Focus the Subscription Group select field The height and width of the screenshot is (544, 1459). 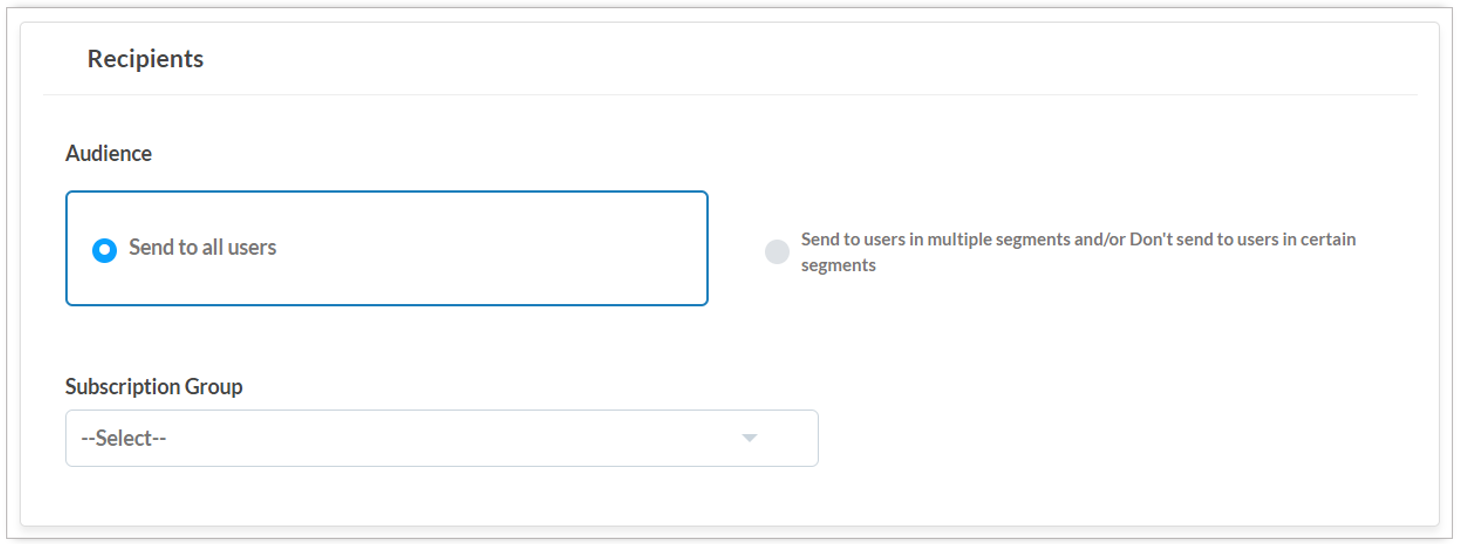[x=442, y=438]
